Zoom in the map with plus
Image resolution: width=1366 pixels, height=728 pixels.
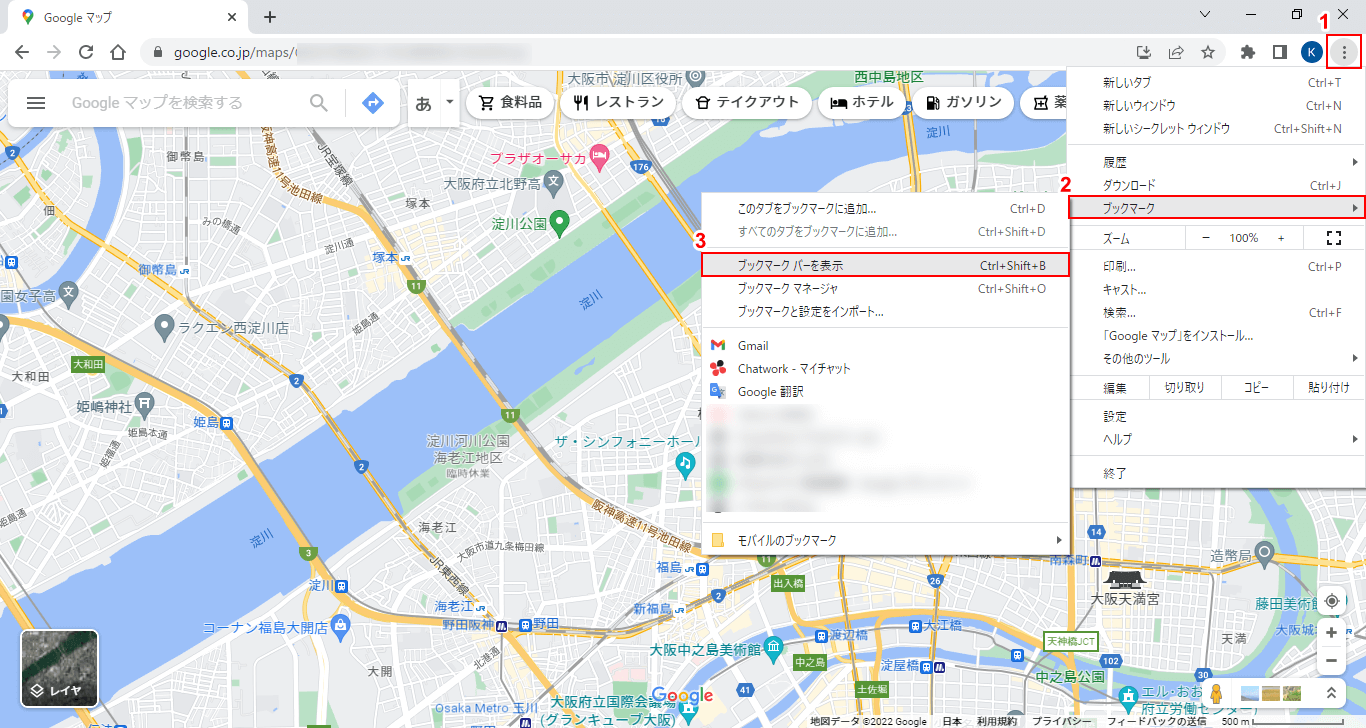1332,633
